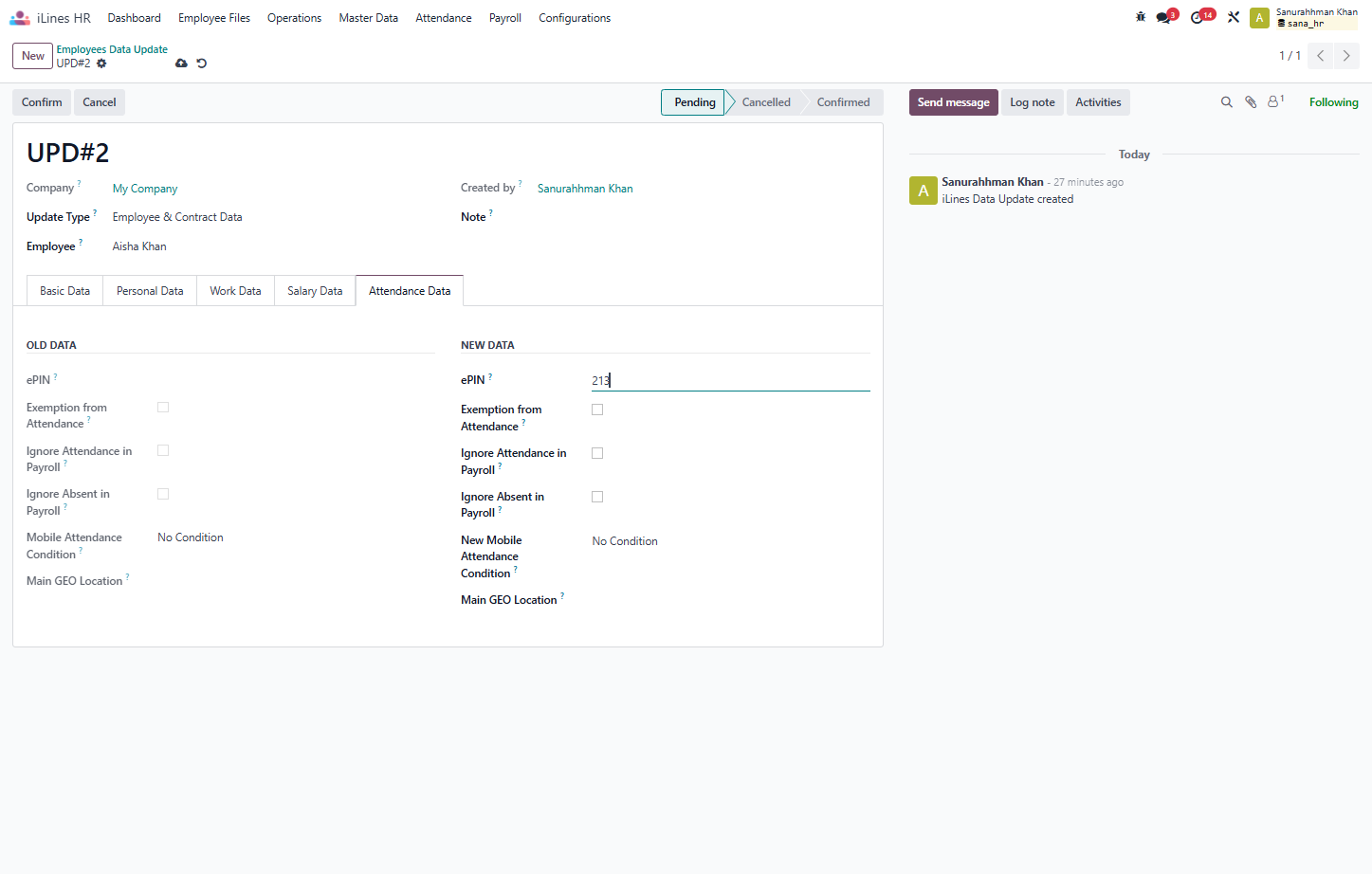Click the Cancel button

[100, 102]
